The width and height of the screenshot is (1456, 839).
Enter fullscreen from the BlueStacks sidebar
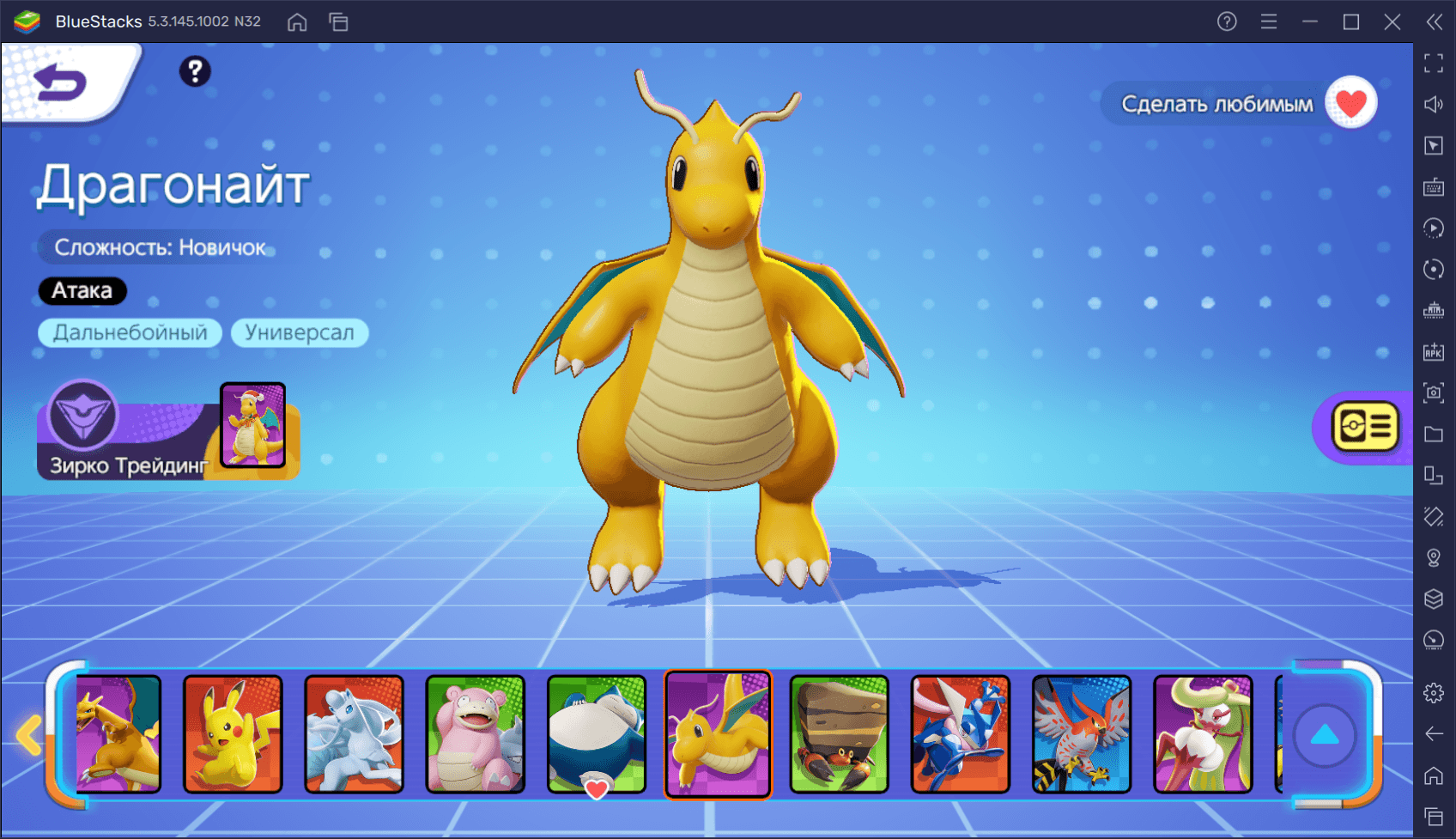[x=1434, y=64]
